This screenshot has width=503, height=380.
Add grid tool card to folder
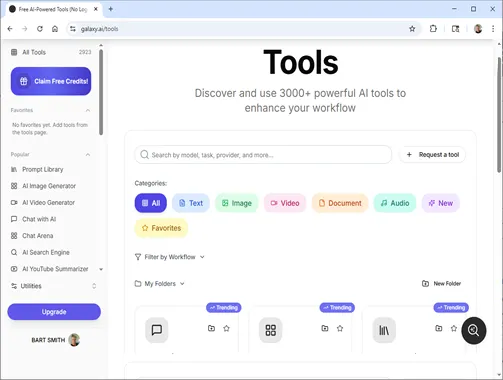tap(325, 328)
